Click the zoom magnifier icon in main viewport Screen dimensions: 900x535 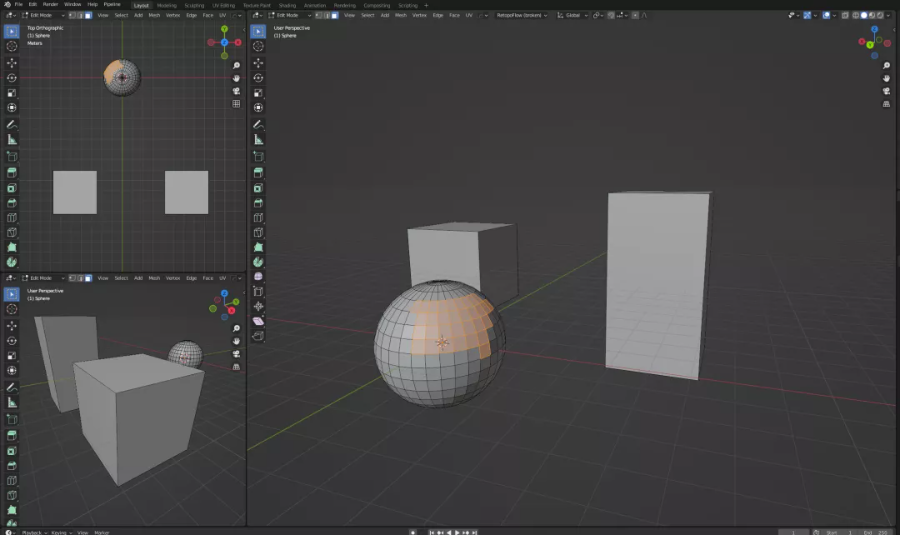click(886, 64)
